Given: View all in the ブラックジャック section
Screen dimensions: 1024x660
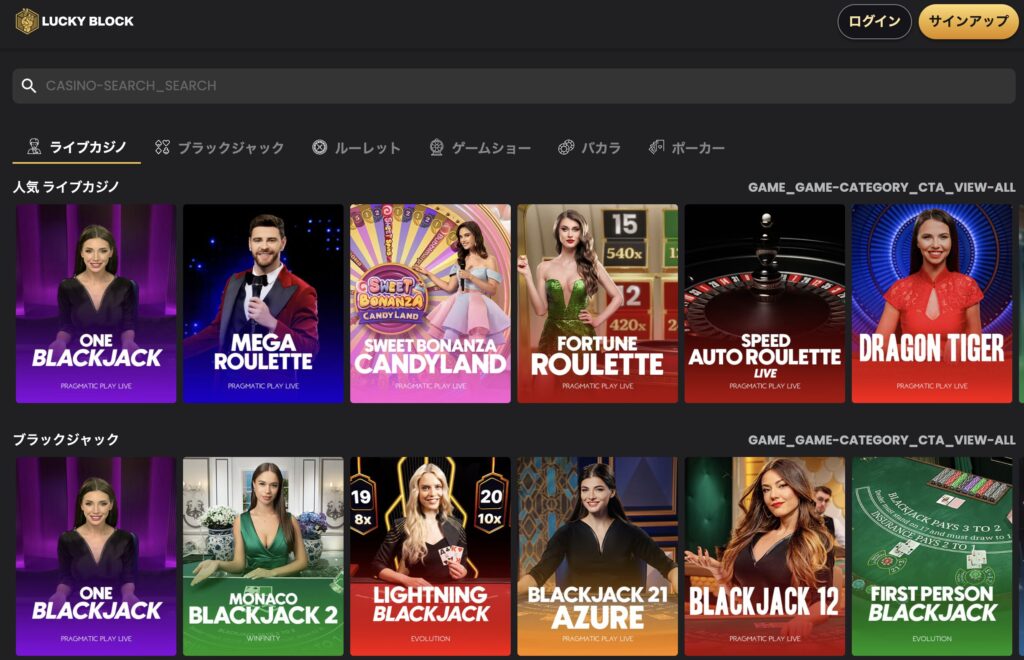Looking at the screenshot, I should 882,440.
